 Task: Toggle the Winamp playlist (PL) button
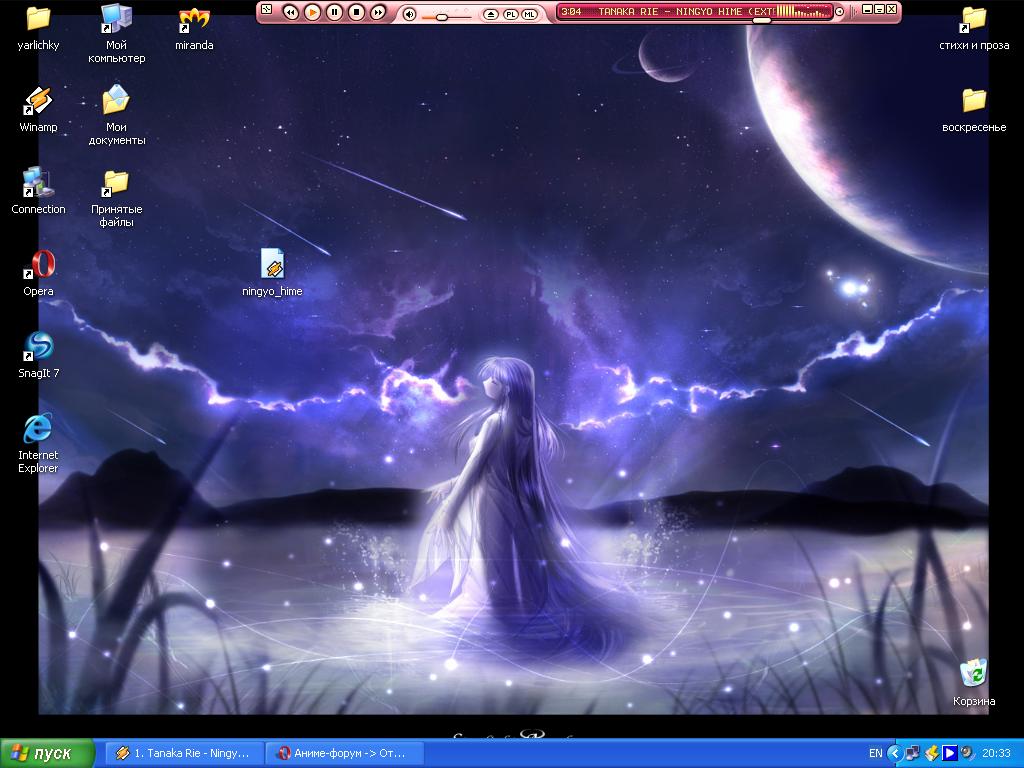(x=511, y=14)
